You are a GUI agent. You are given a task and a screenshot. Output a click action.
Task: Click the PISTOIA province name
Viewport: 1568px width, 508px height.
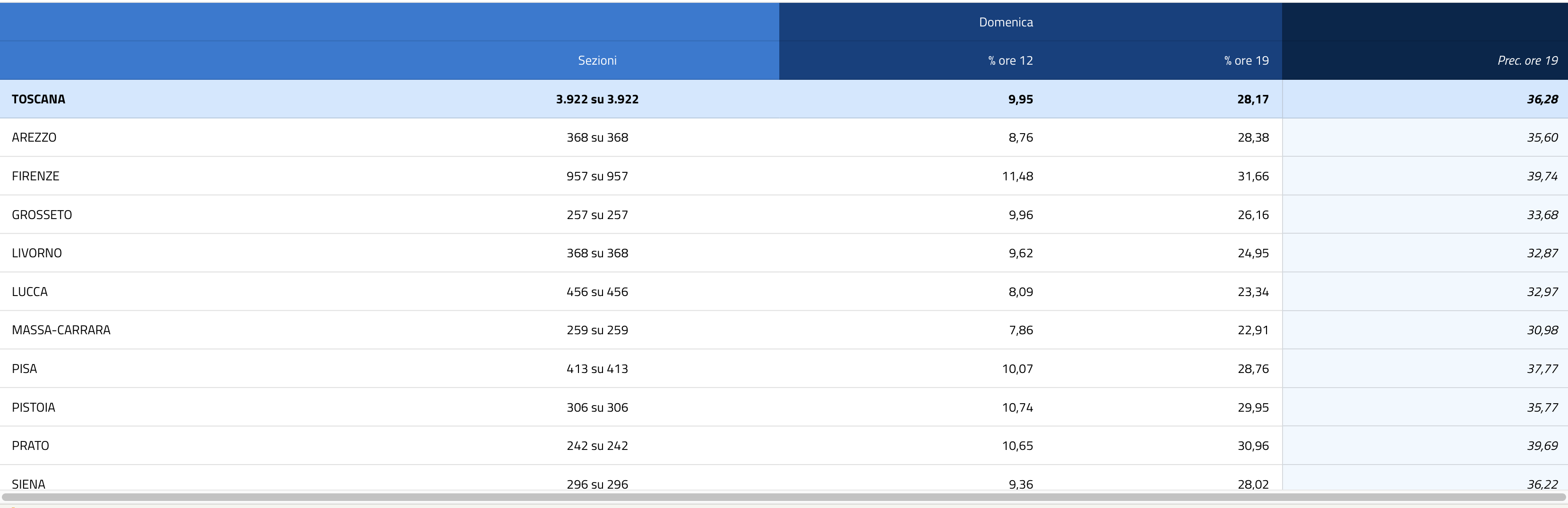34,407
